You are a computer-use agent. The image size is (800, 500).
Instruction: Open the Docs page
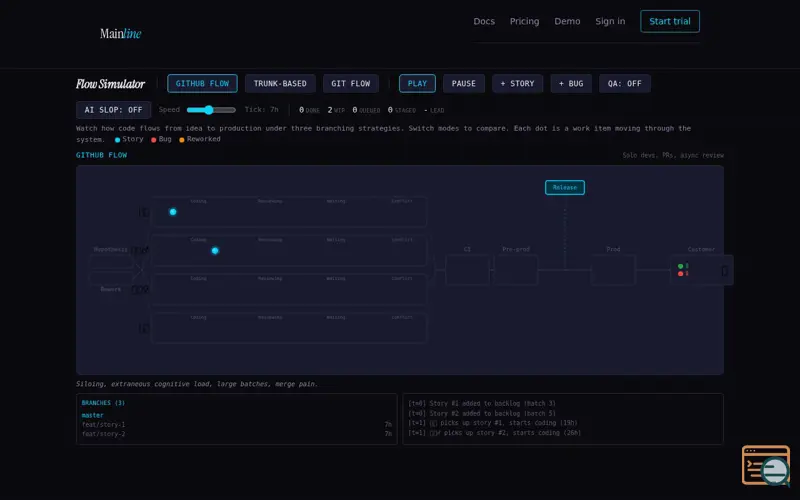click(484, 21)
